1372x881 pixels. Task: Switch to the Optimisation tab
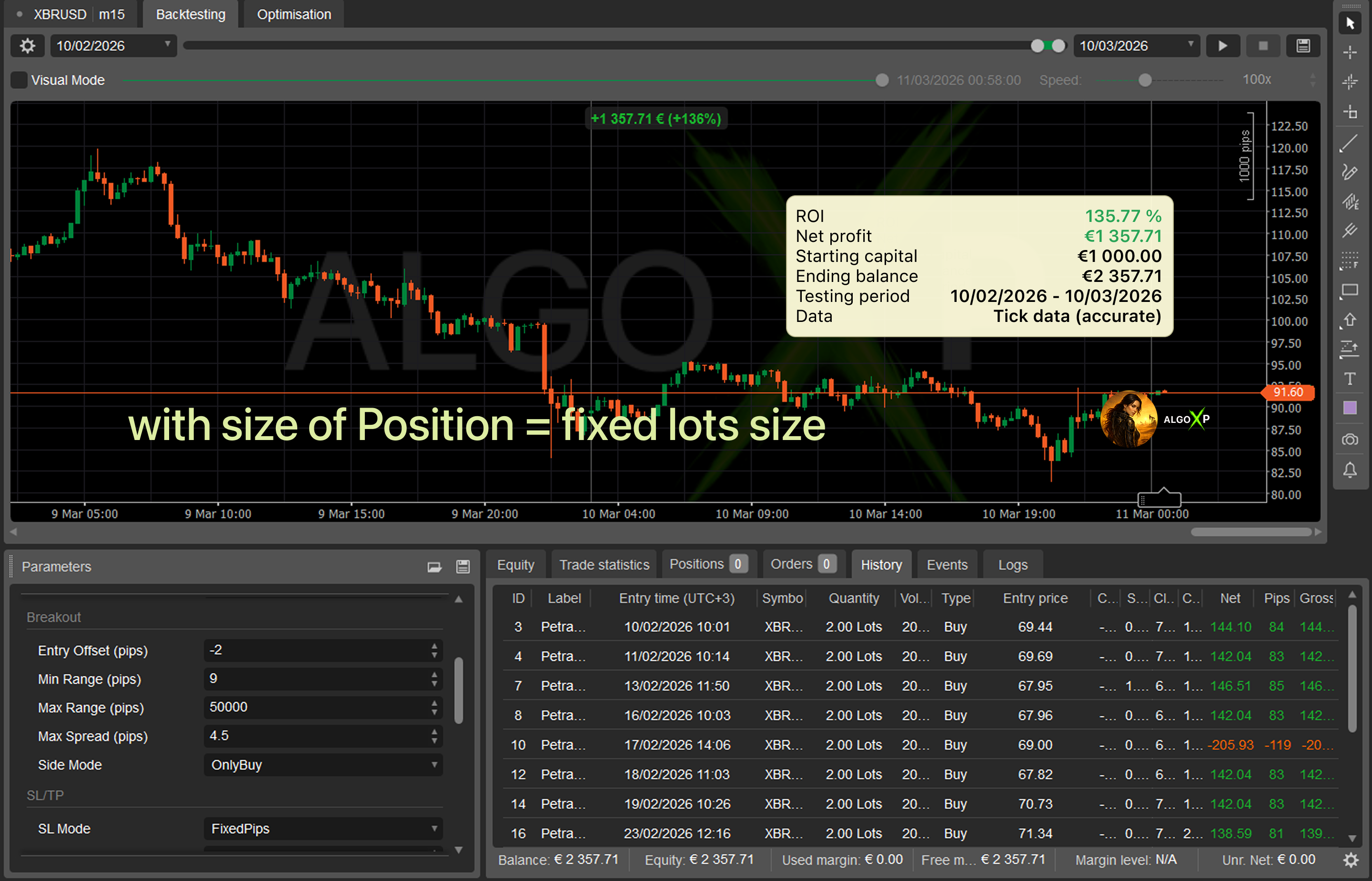point(293,14)
